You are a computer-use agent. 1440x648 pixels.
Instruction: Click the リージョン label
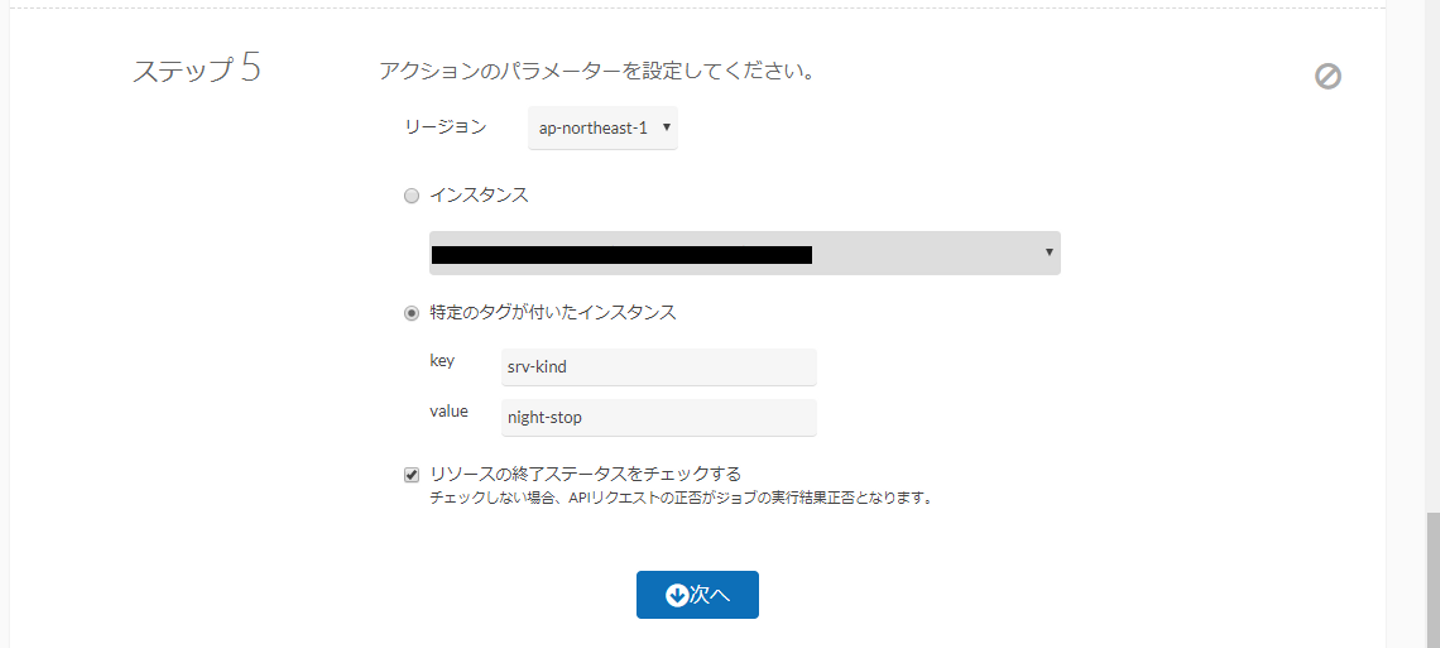click(446, 127)
